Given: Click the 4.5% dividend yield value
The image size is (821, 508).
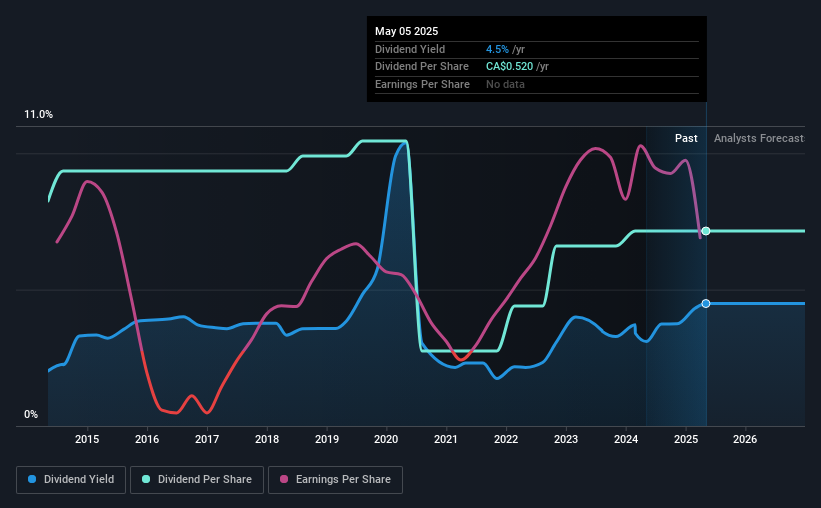Looking at the screenshot, I should click(x=497, y=49).
